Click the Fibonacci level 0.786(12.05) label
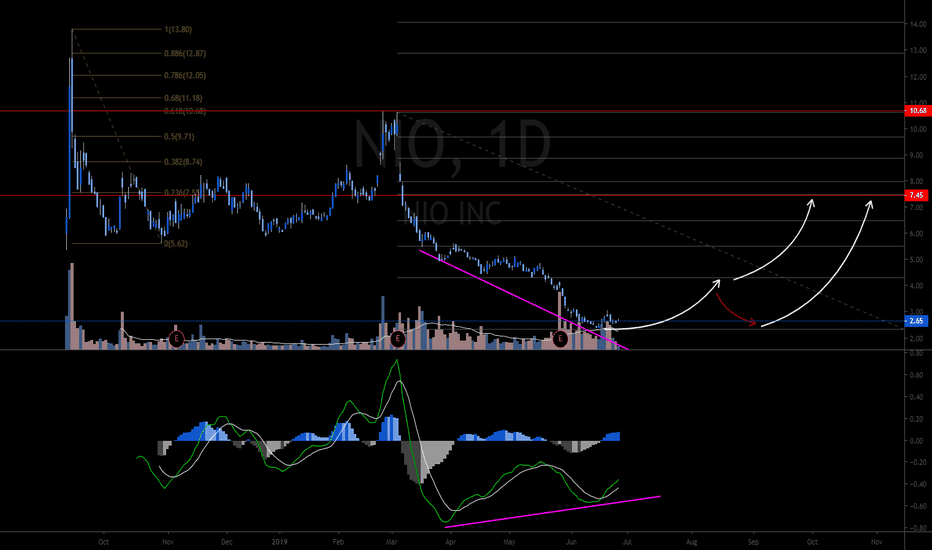The height and width of the screenshot is (550, 932). coord(185,76)
